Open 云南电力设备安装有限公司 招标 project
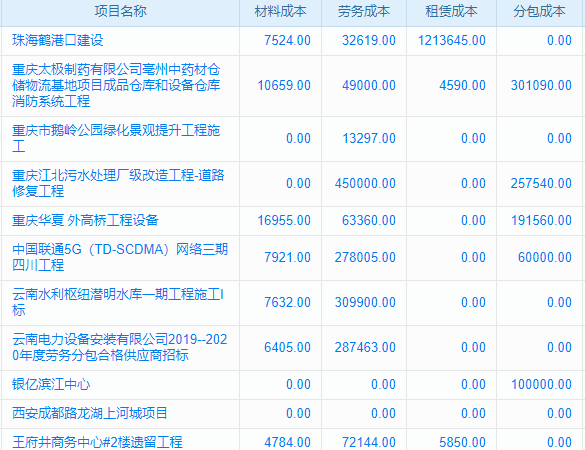This screenshot has width=585, height=450. point(120,347)
